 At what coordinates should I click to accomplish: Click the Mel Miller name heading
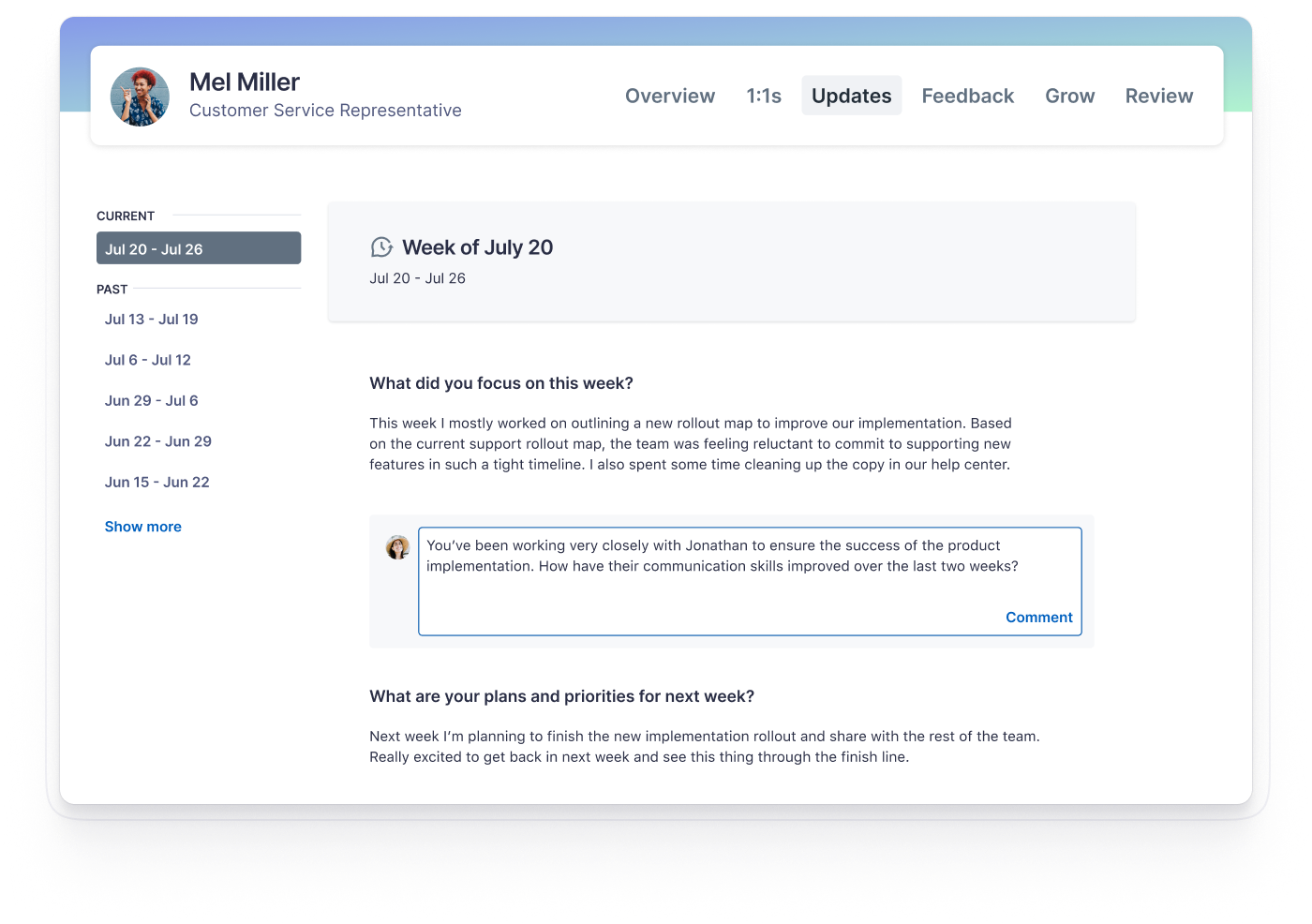coord(245,82)
